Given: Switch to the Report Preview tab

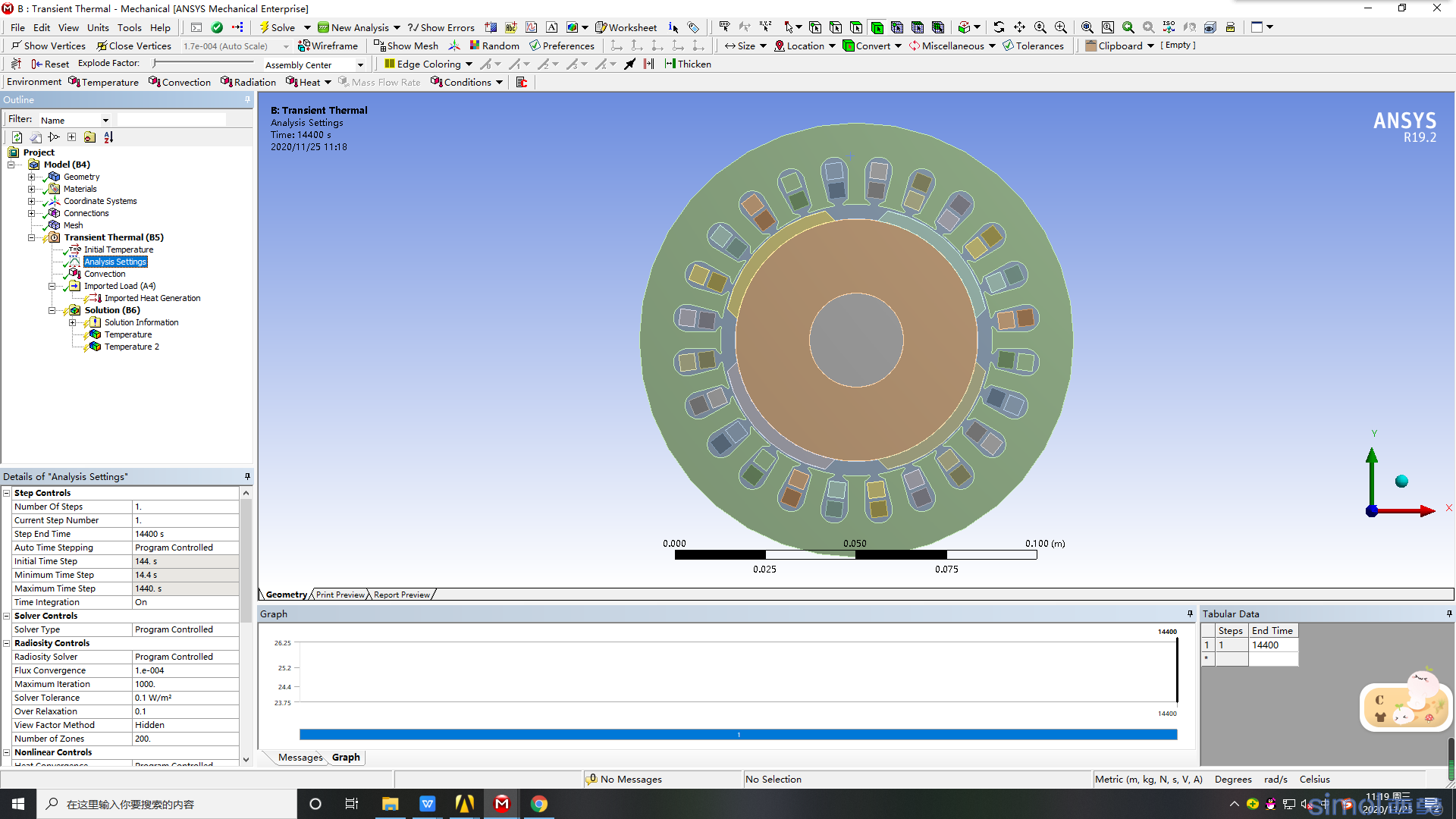Looking at the screenshot, I should point(402,595).
